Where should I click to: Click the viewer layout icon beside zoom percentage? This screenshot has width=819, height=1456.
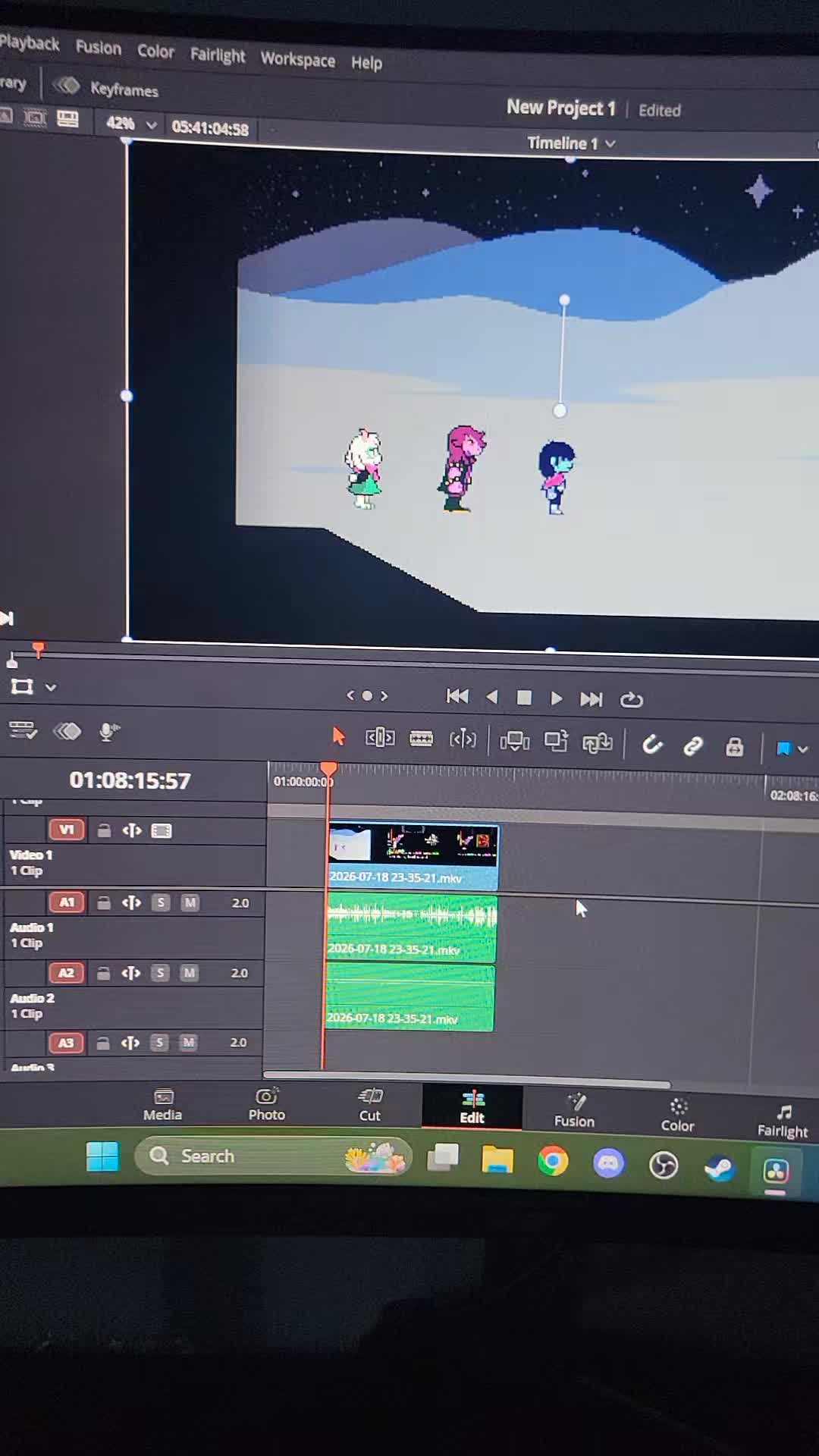67,119
